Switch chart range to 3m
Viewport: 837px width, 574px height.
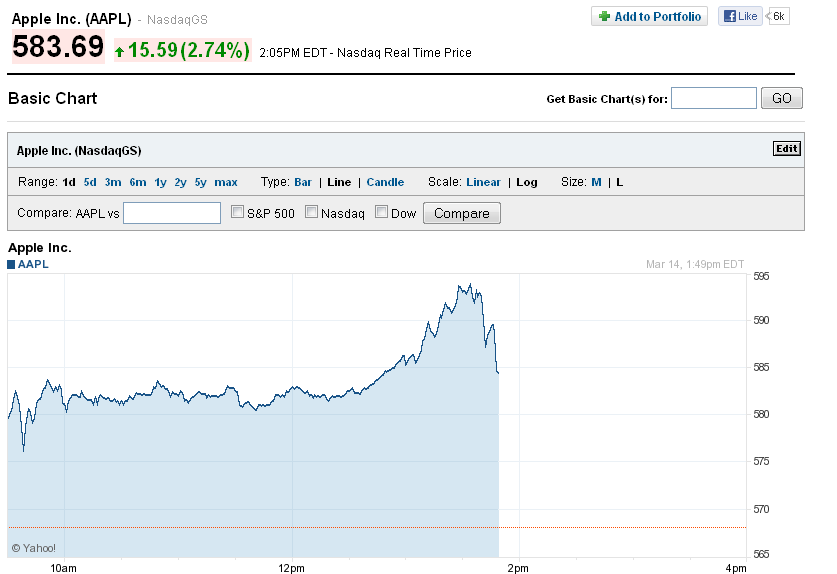click(113, 182)
